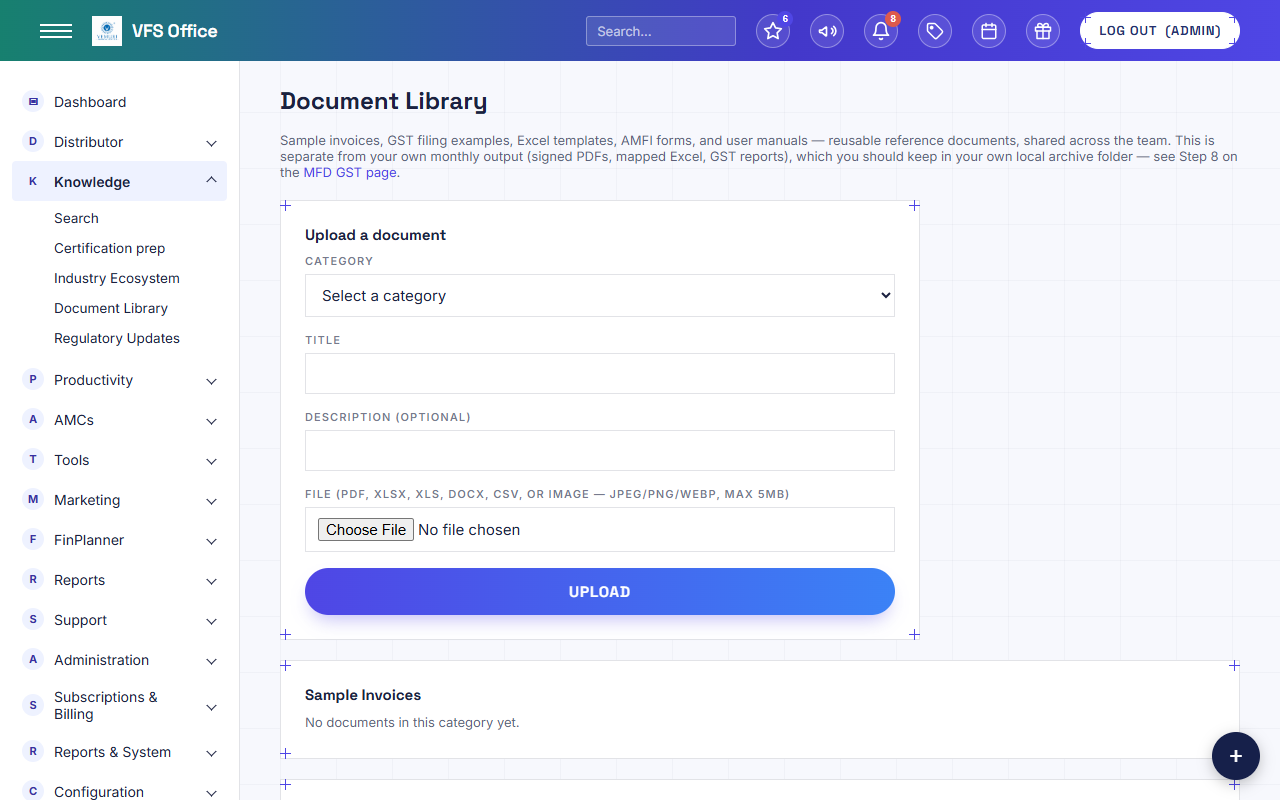Open Search under Knowledge
Viewport: 1280px width, 800px height.
(76, 218)
